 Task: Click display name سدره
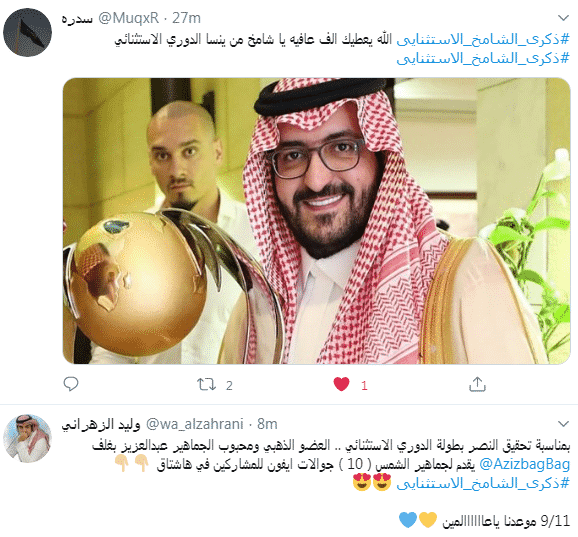(x=77, y=18)
